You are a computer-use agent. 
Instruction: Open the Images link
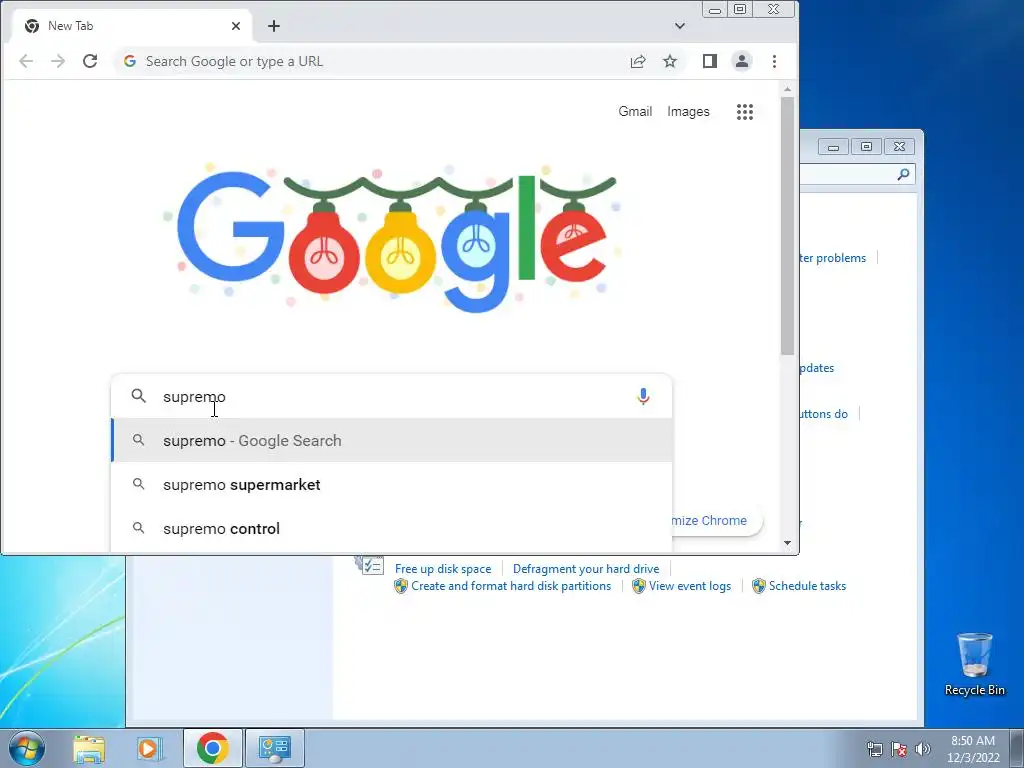point(688,112)
